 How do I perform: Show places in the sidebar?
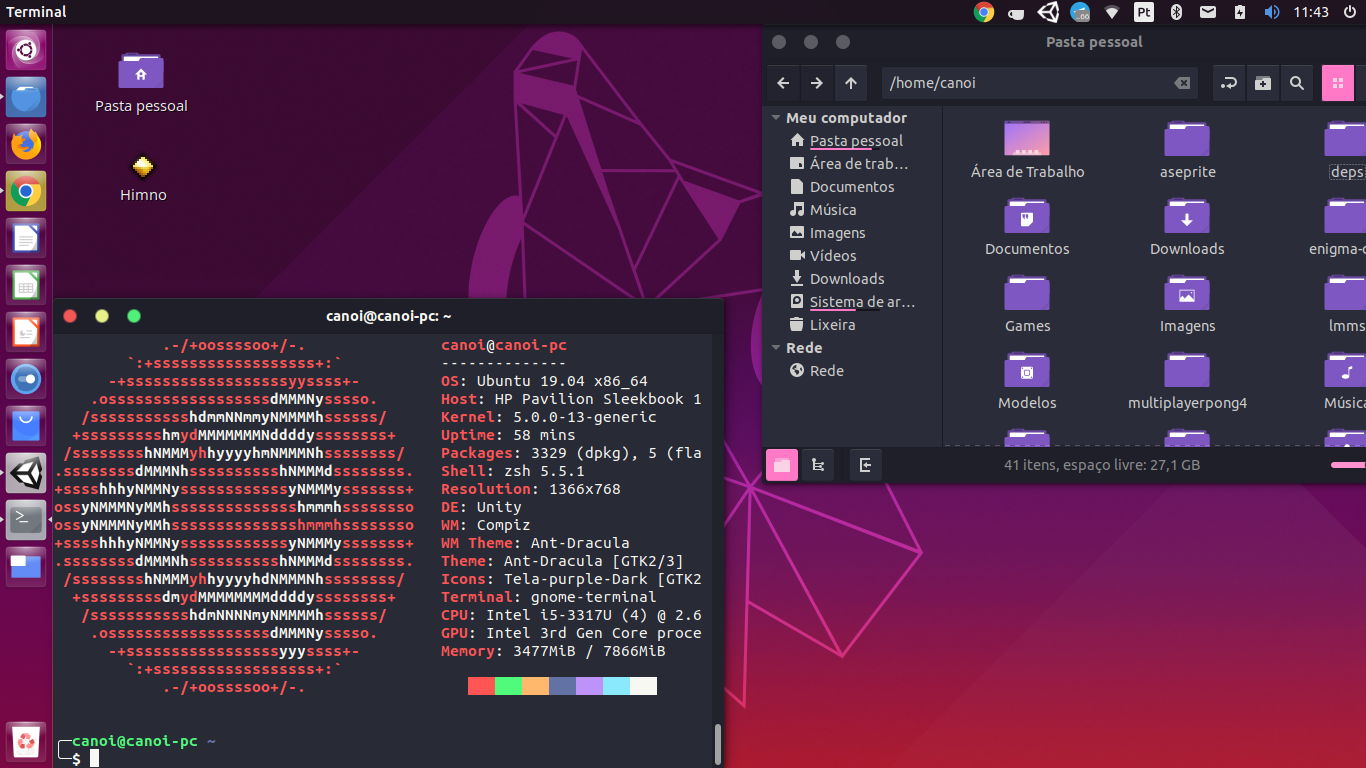(782, 465)
